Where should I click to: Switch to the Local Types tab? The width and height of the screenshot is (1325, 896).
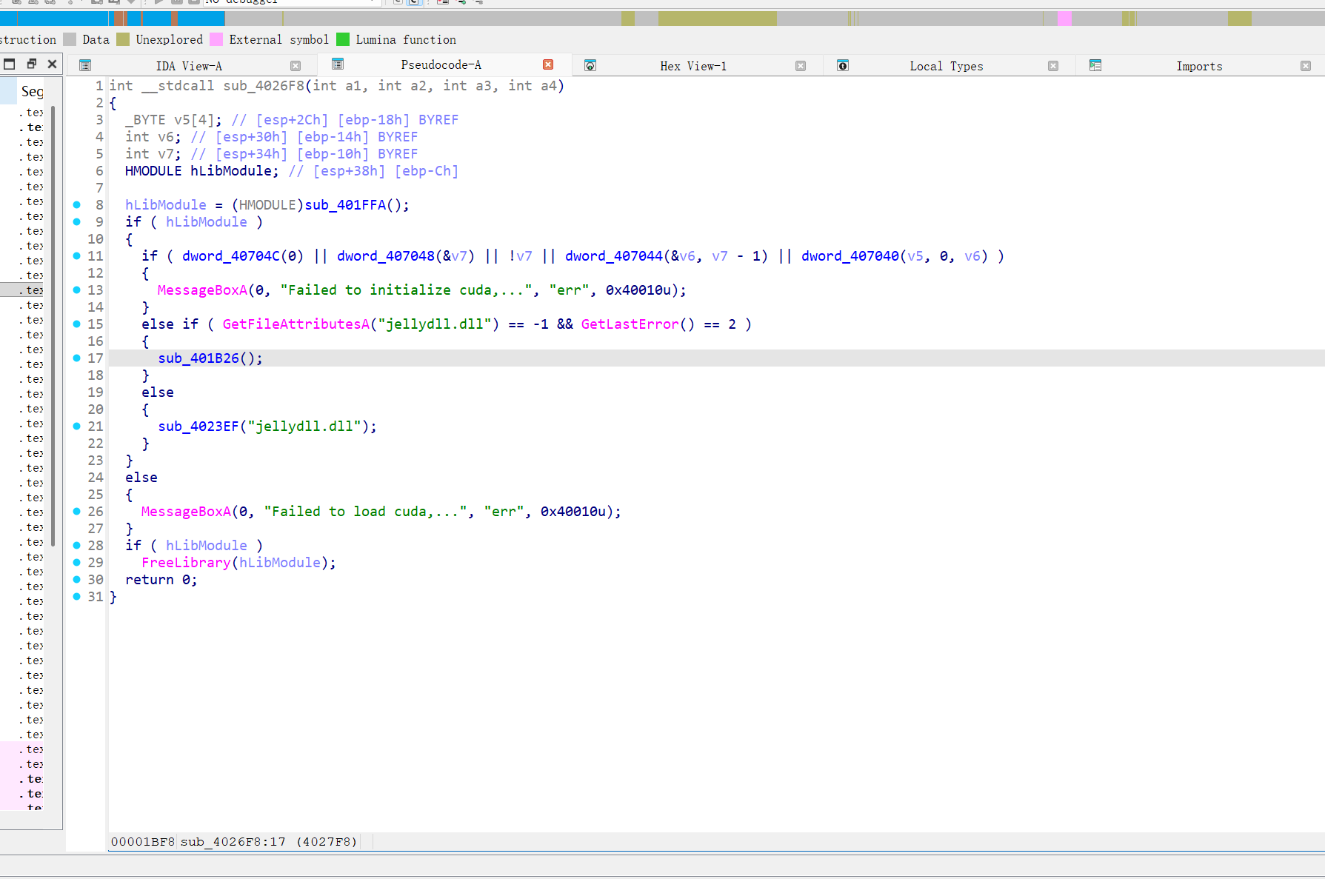point(946,66)
